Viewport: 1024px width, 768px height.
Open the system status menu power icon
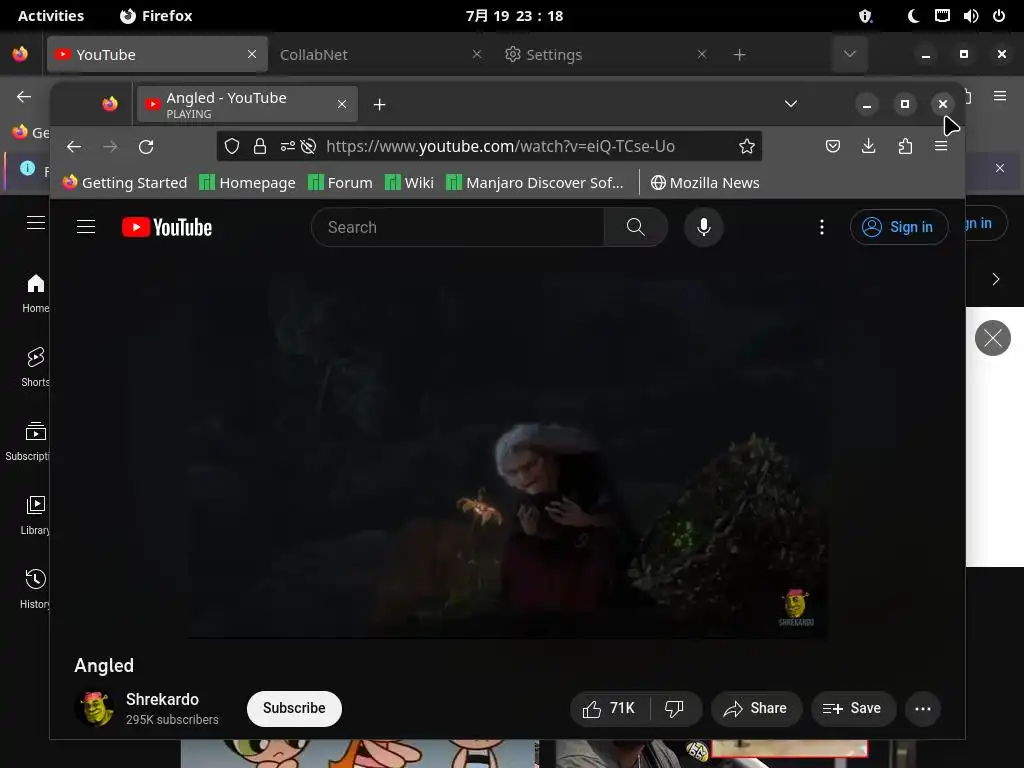(999, 16)
